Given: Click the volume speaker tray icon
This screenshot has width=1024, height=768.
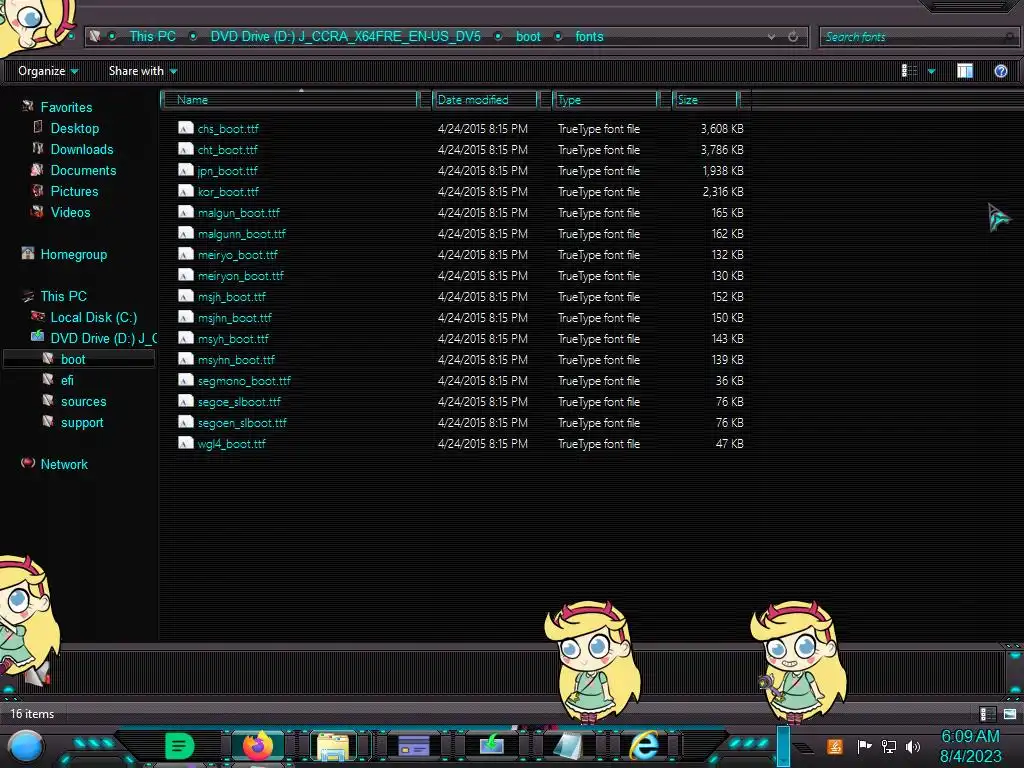Looking at the screenshot, I should pos(913,746).
